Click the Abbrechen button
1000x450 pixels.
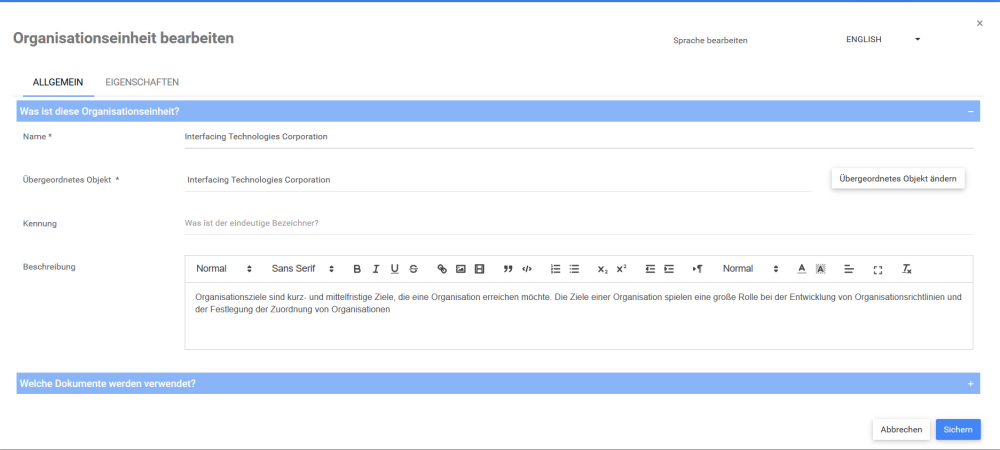click(x=901, y=430)
